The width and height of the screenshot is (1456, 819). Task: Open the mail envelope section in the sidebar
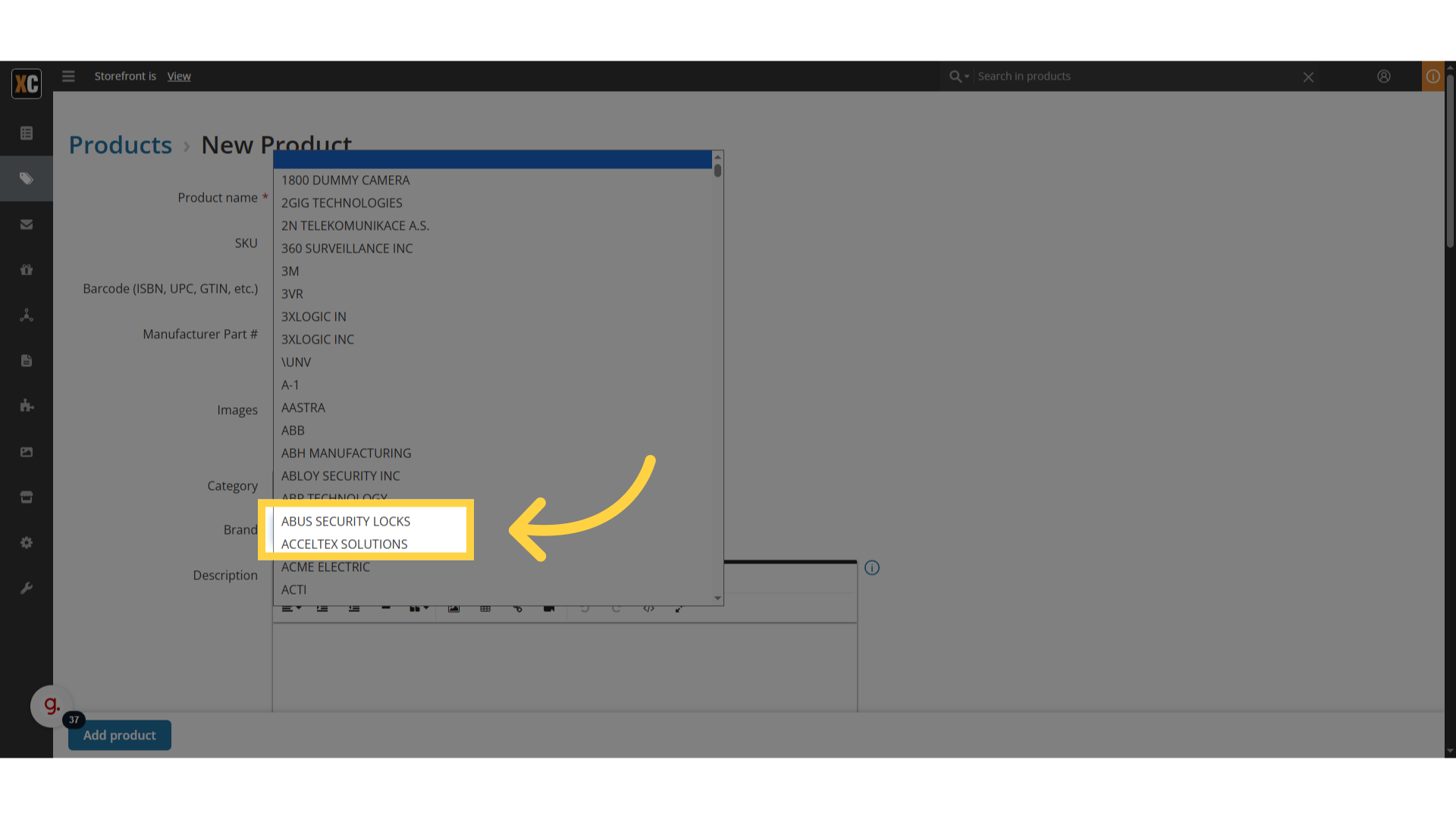[x=27, y=224]
